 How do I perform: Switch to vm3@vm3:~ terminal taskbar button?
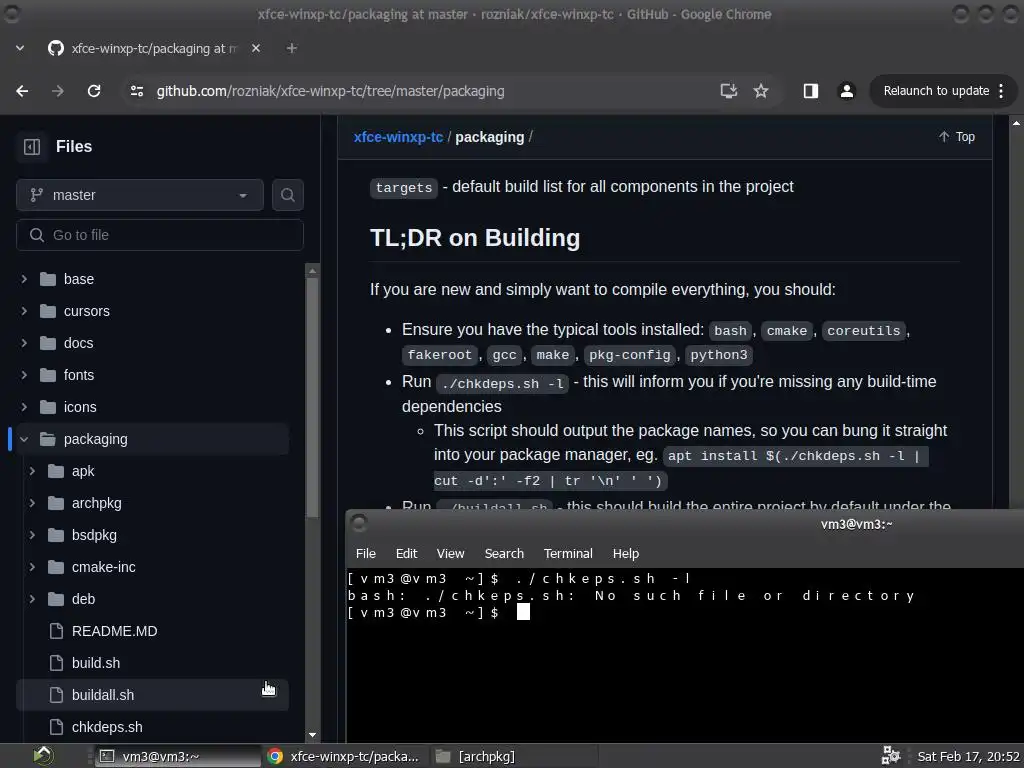click(x=177, y=756)
